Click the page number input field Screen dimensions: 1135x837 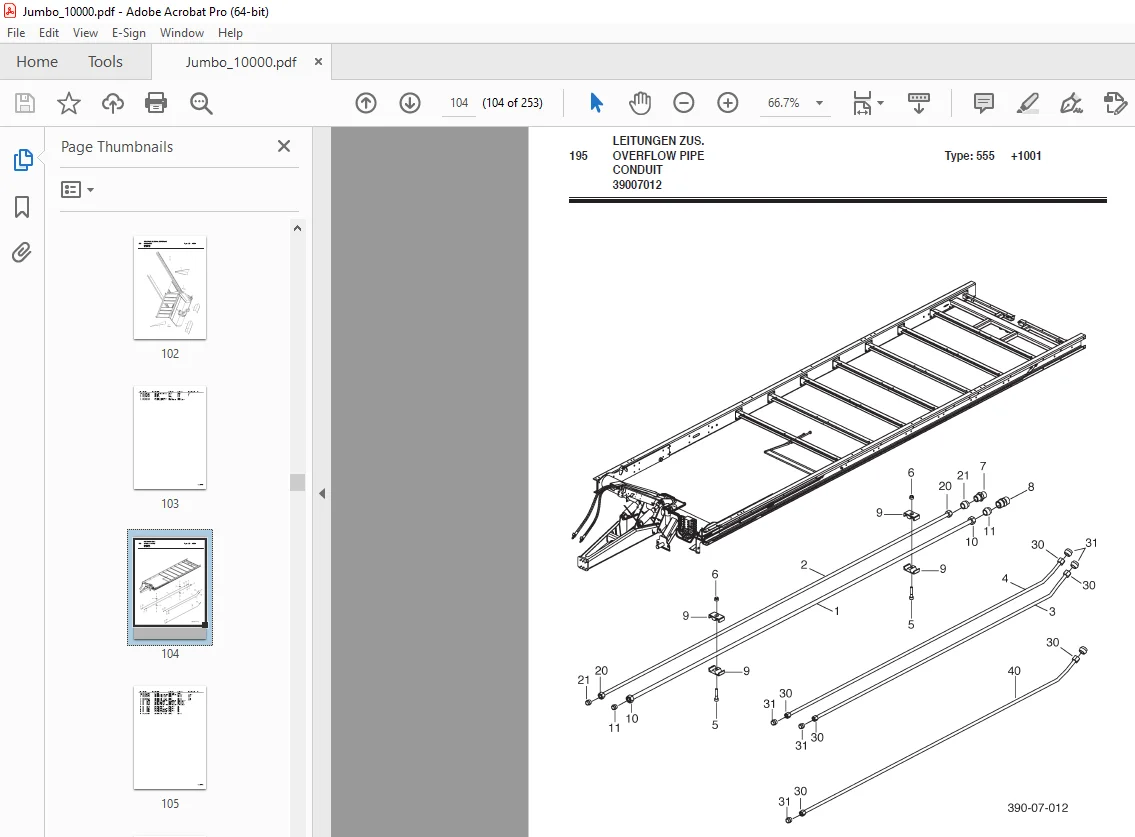point(459,103)
